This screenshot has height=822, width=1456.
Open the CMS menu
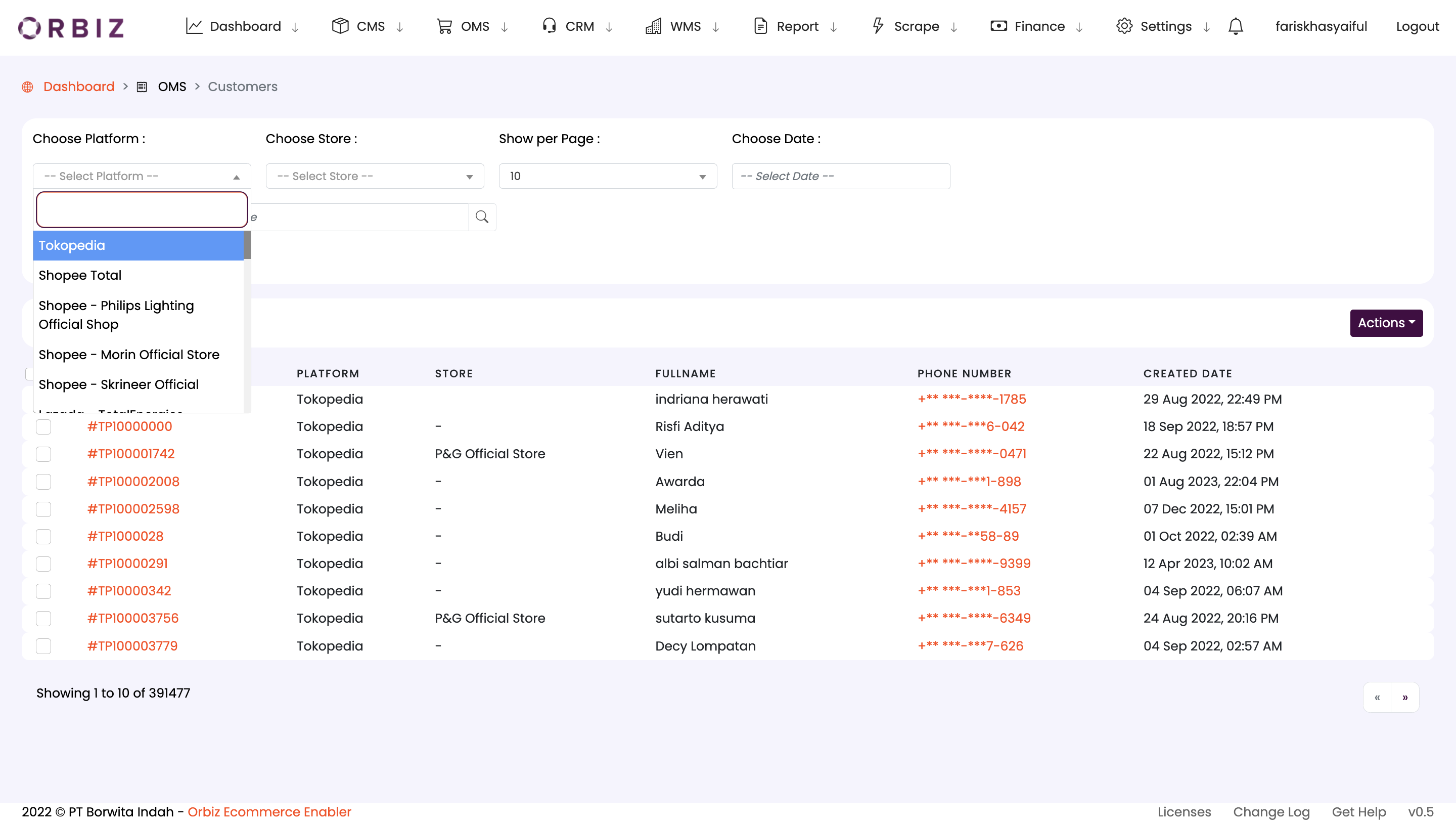click(369, 26)
